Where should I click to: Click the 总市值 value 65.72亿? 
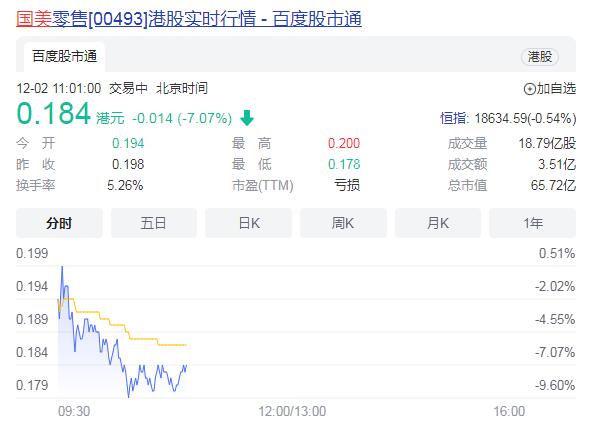click(553, 185)
